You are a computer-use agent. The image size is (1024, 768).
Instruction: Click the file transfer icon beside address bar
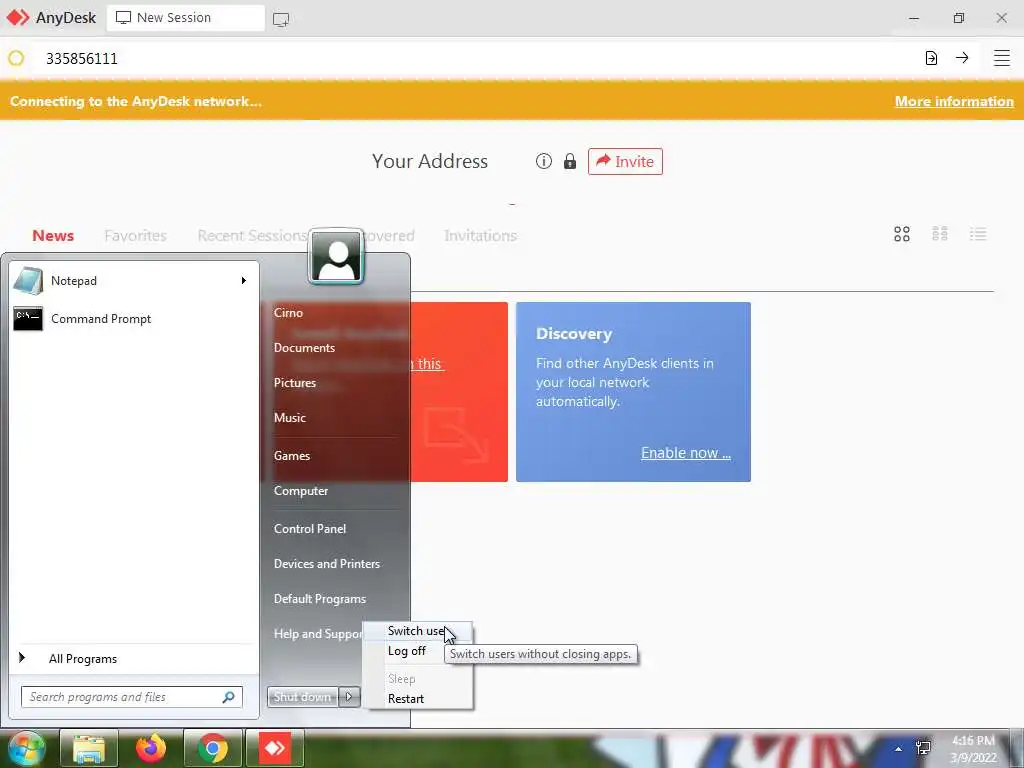click(x=931, y=58)
